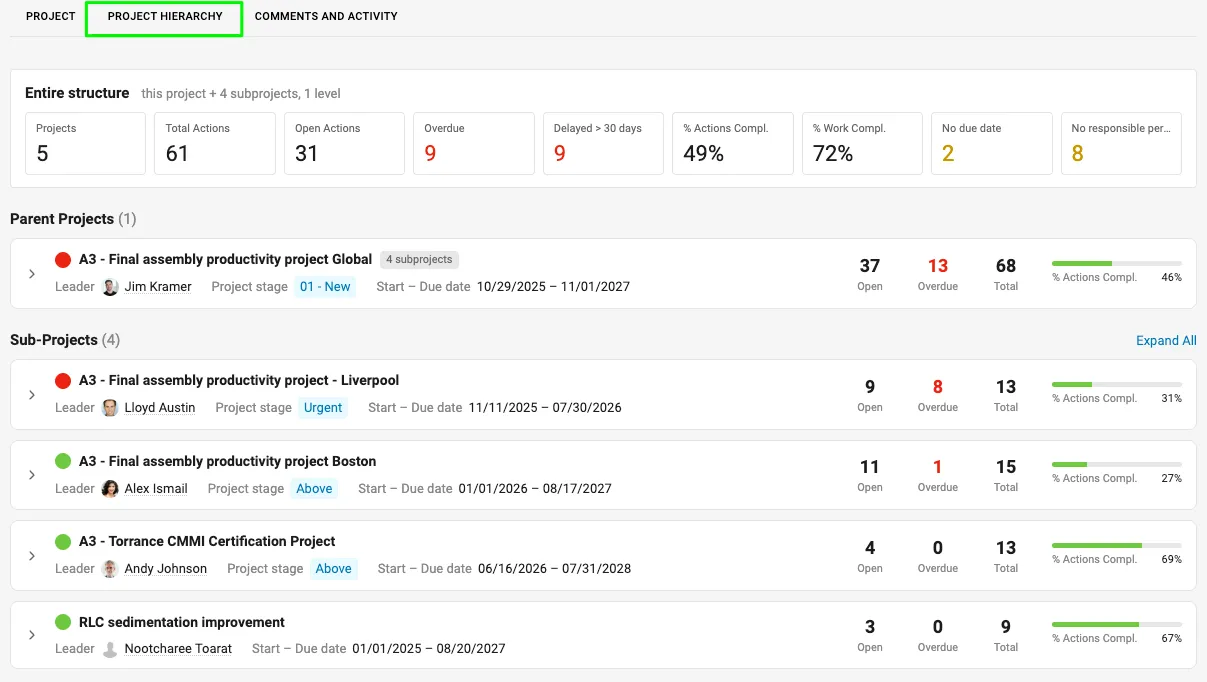Click the RLC sedimentation 67% completion progress bar

(x=1117, y=625)
